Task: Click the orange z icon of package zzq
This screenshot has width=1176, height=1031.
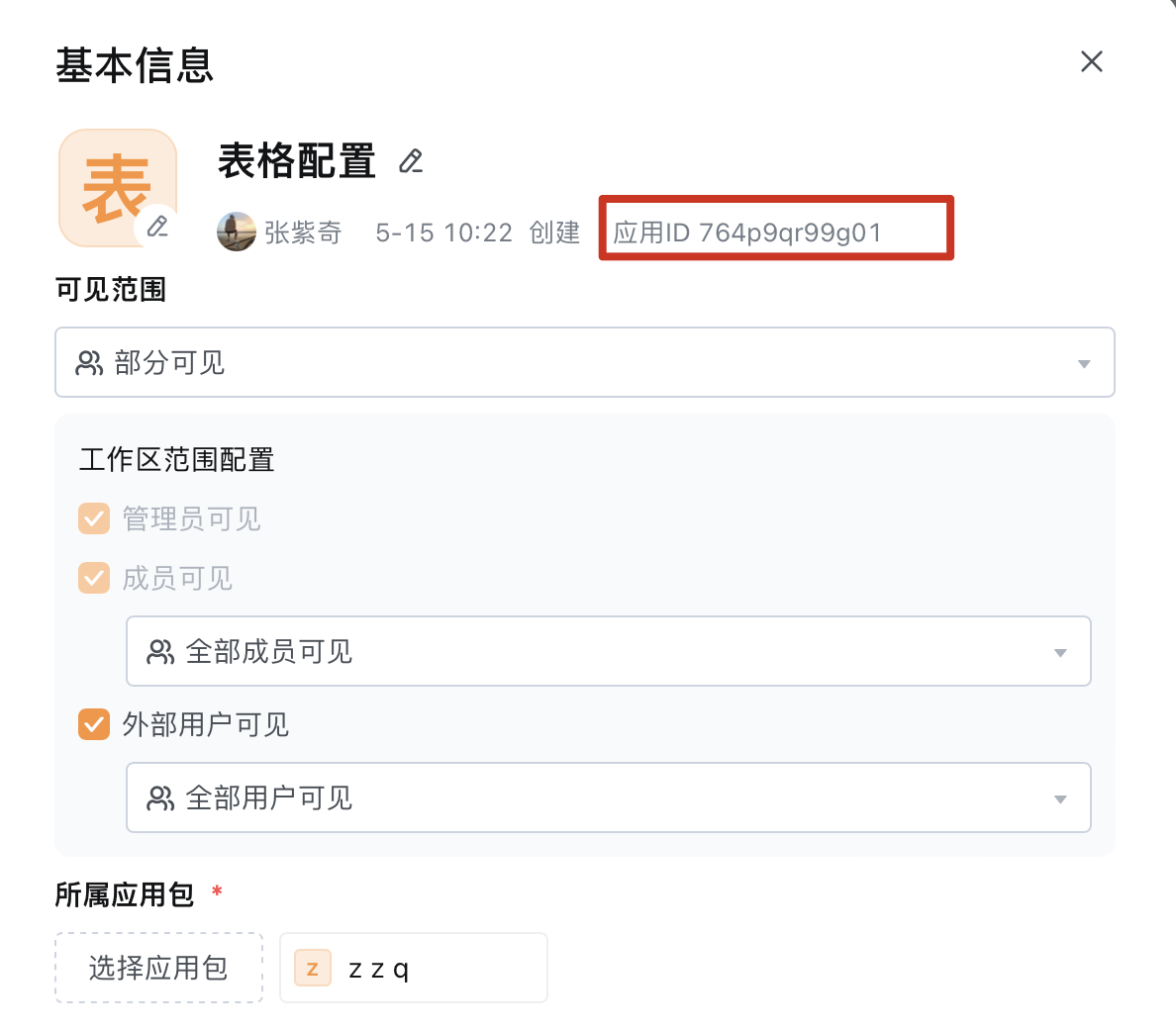Action: tap(313, 968)
